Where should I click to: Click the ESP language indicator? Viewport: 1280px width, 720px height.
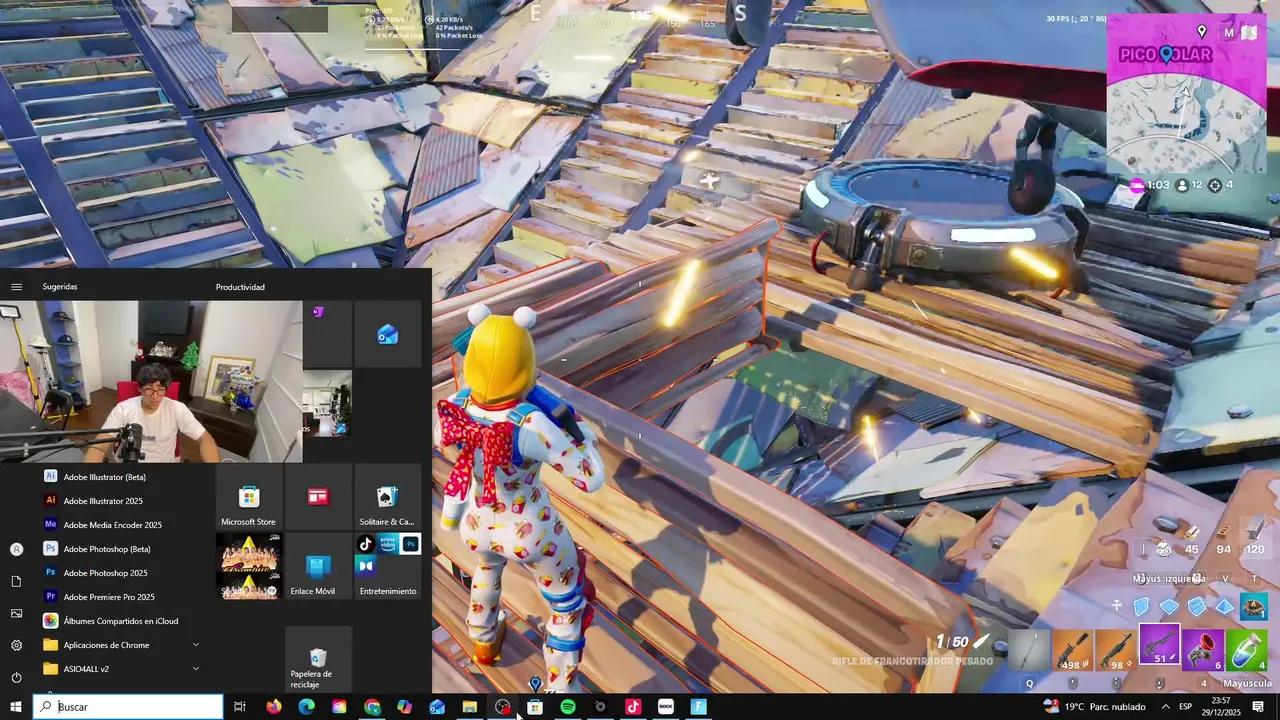pyautogui.click(x=1186, y=707)
